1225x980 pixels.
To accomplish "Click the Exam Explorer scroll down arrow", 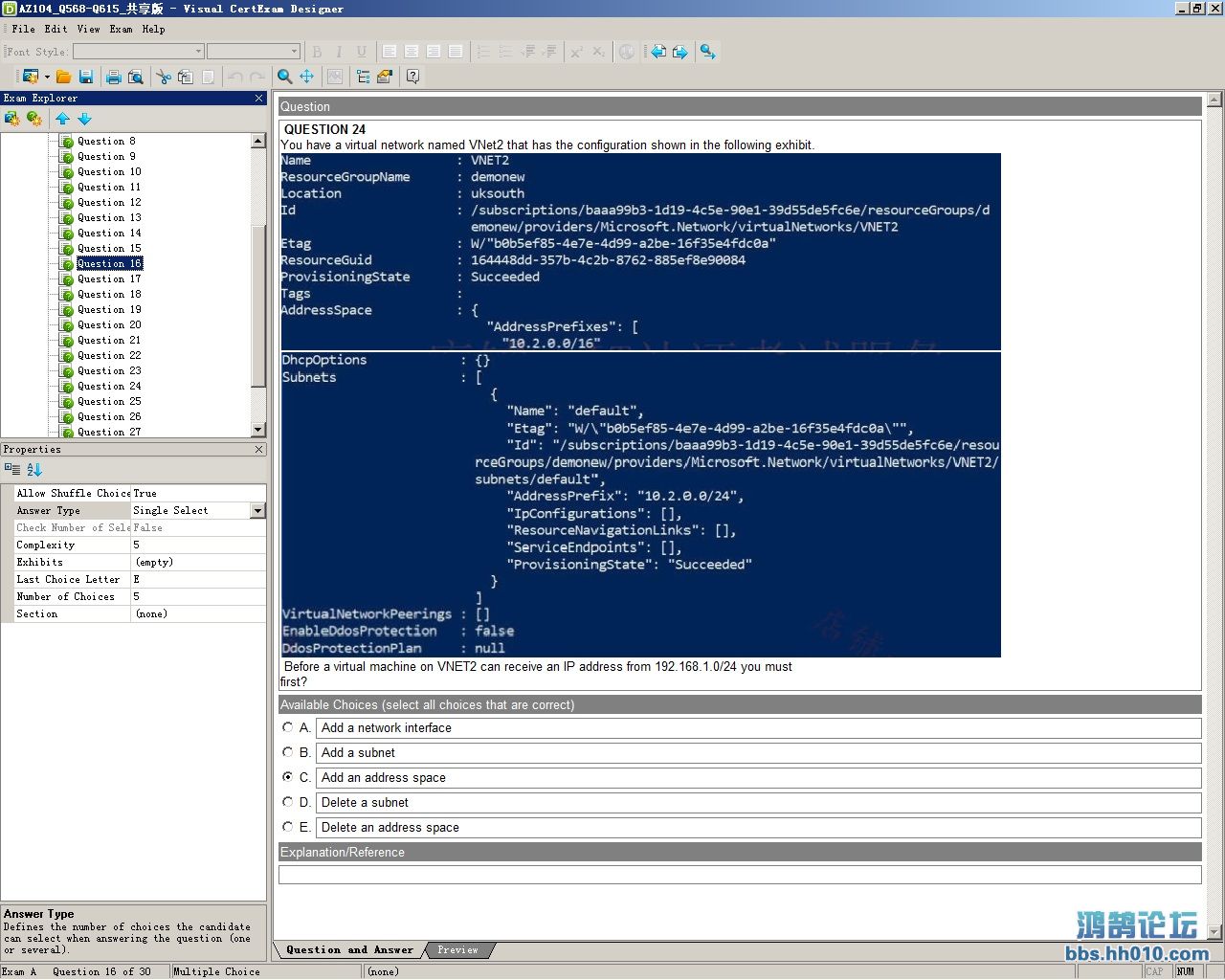I will coord(258,431).
